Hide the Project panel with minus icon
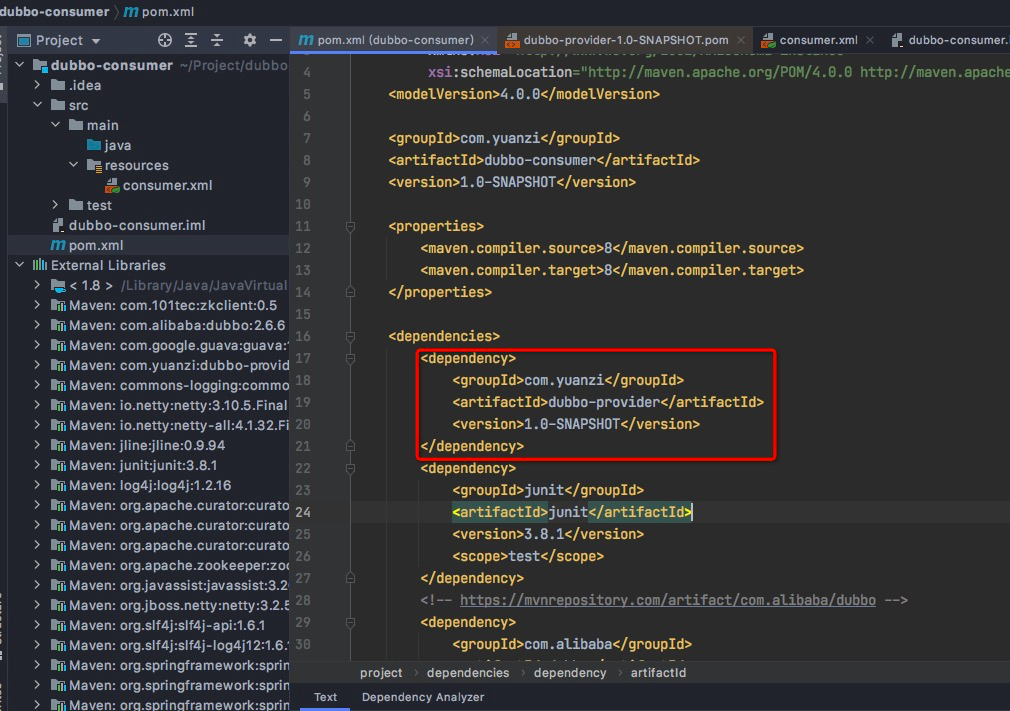 [276, 40]
